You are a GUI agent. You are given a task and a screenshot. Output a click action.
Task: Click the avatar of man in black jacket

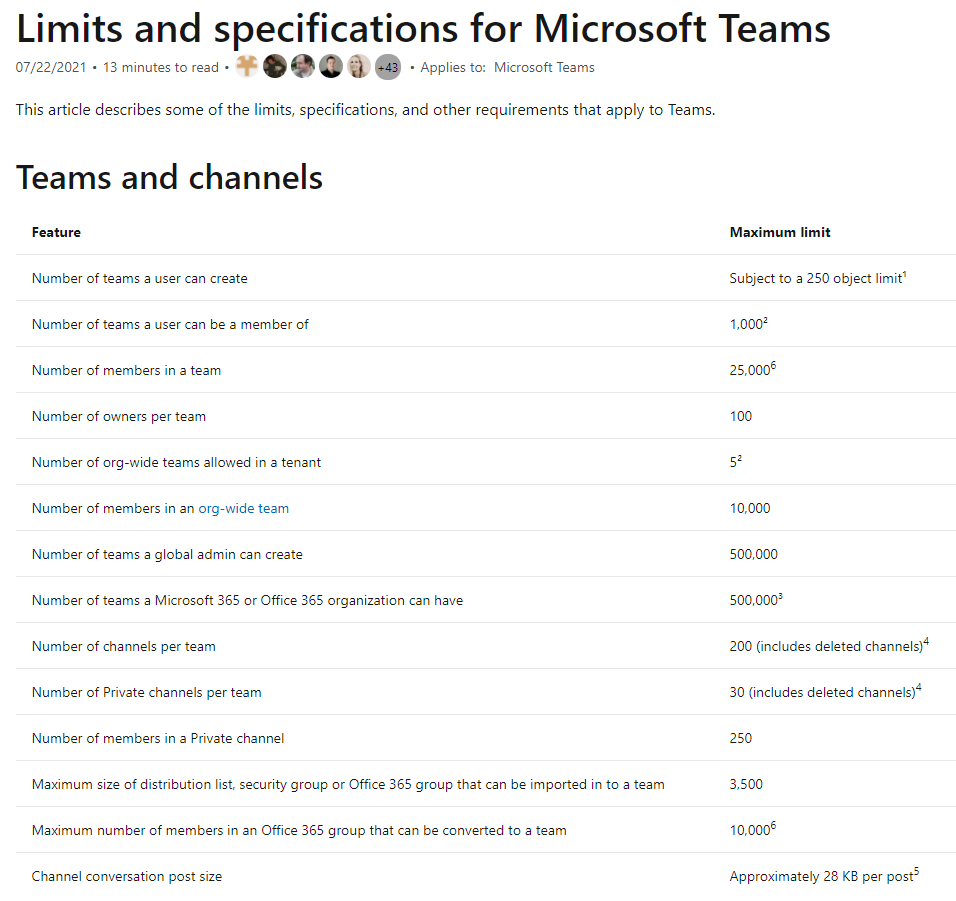(331, 66)
